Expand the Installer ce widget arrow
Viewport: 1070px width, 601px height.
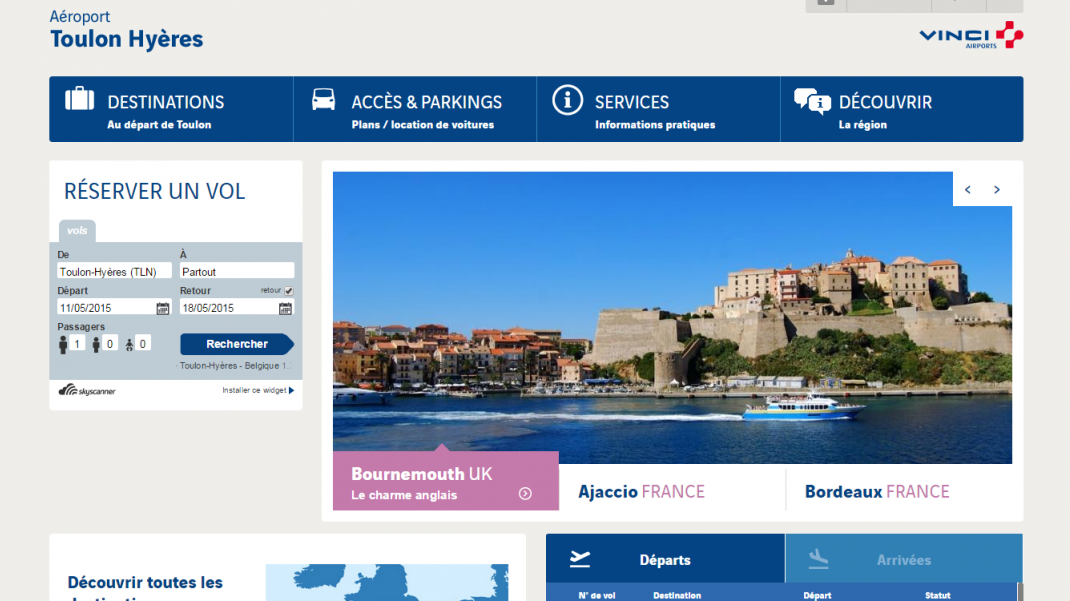click(x=291, y=391)
